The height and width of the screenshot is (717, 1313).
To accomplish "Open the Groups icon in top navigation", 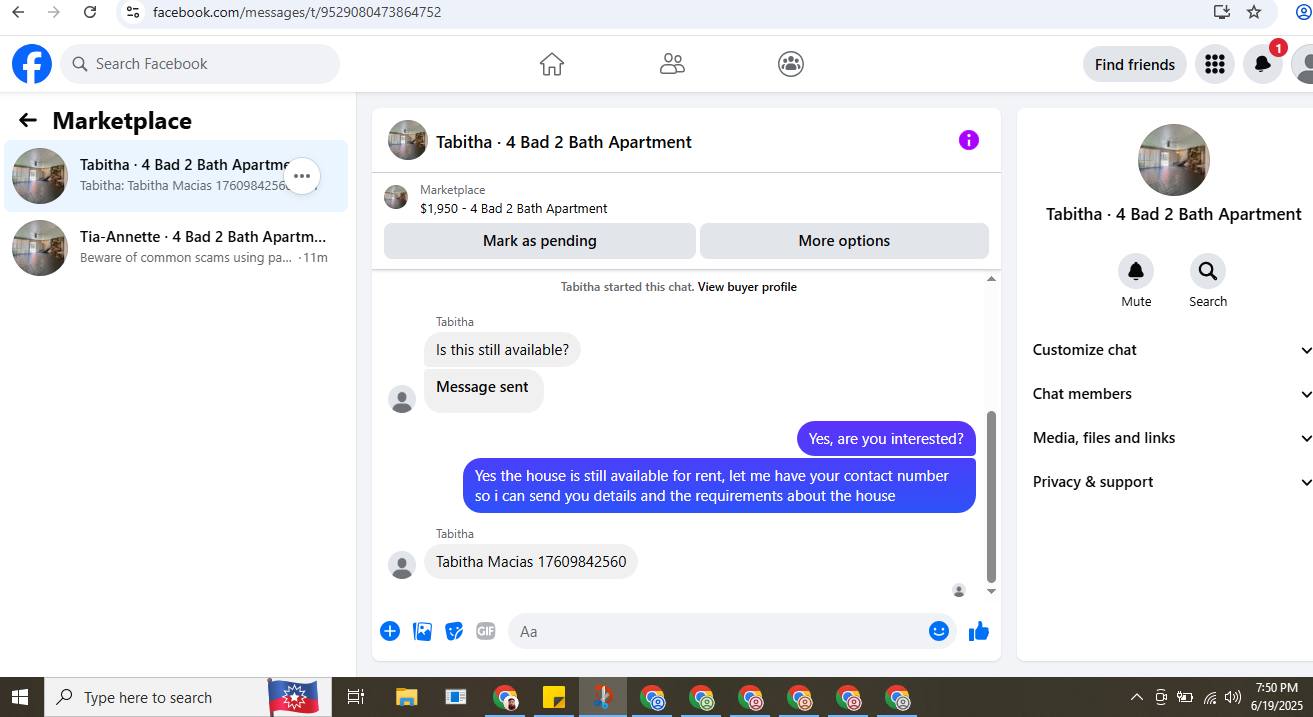I will (x=791, y=64).
